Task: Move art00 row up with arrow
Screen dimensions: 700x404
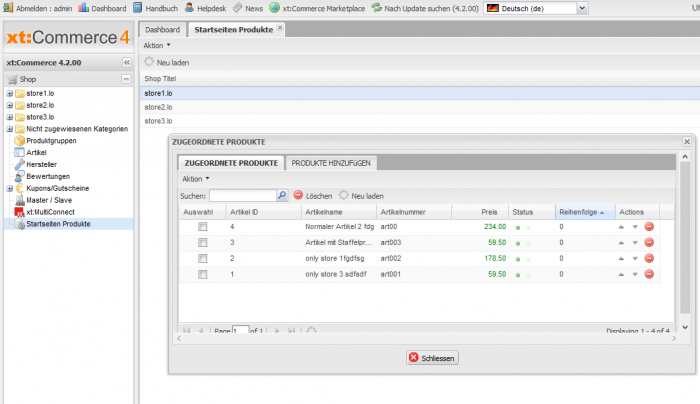Action: click(621, 227)
